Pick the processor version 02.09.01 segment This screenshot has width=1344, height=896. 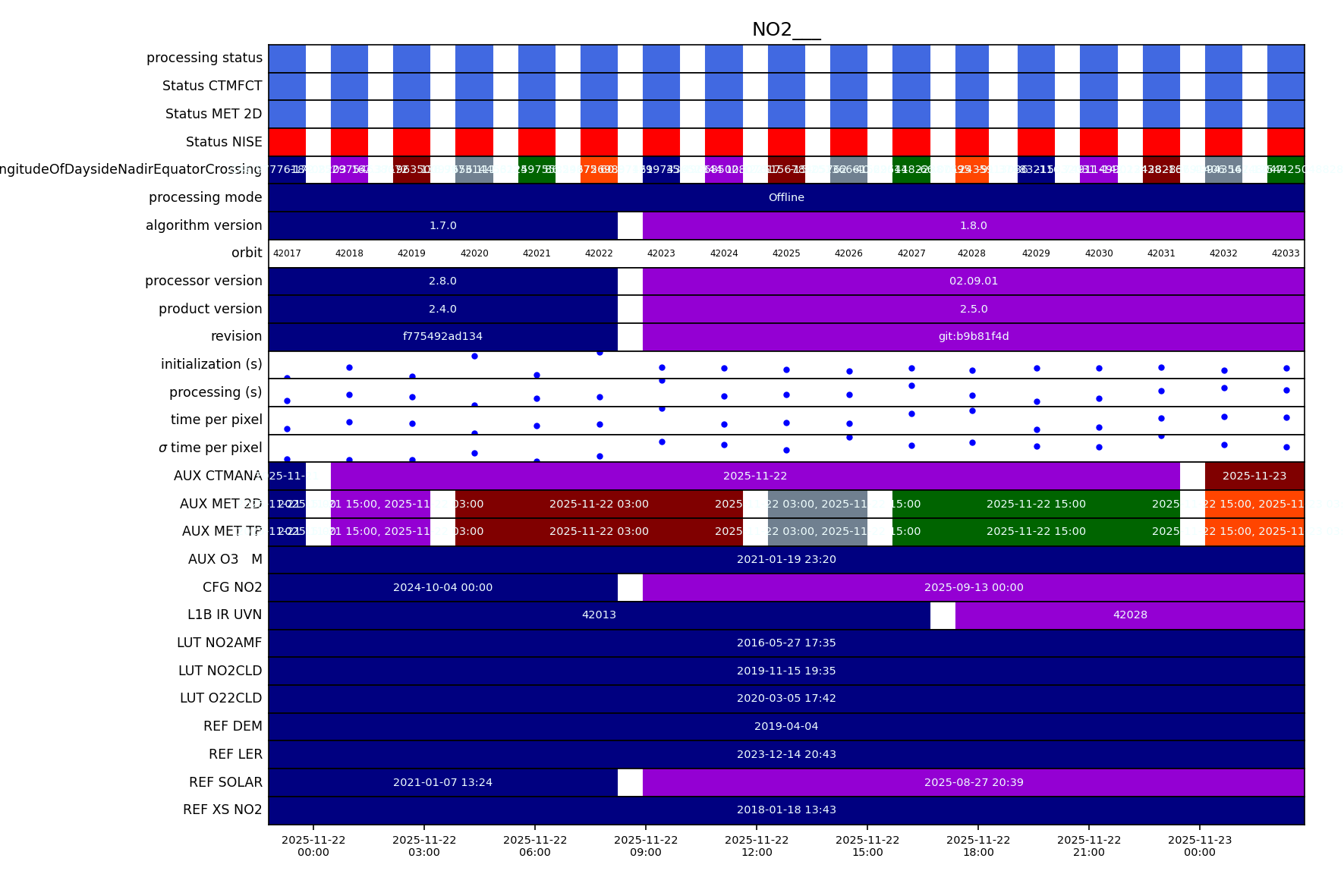coord(973,281)
